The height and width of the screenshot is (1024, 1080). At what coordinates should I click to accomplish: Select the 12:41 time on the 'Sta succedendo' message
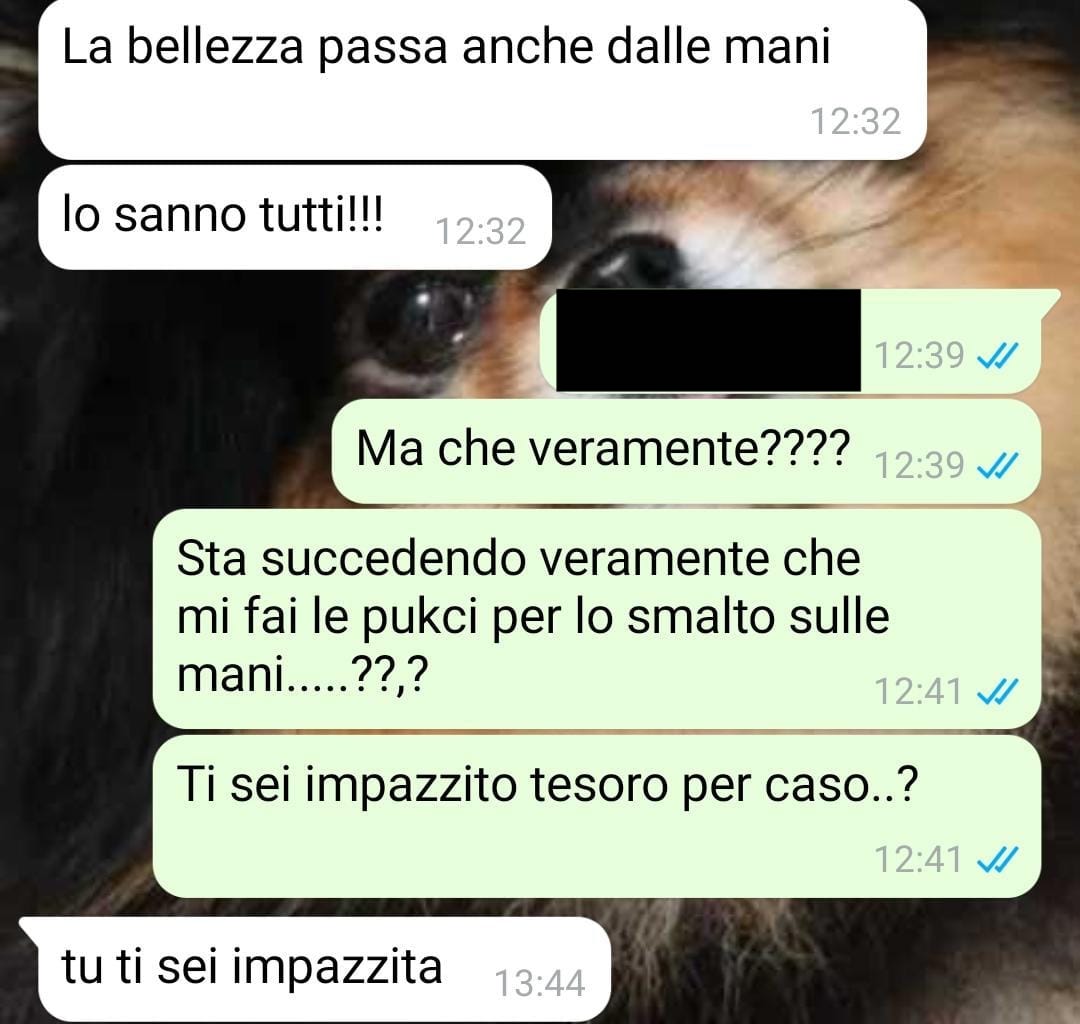point(918,691)
